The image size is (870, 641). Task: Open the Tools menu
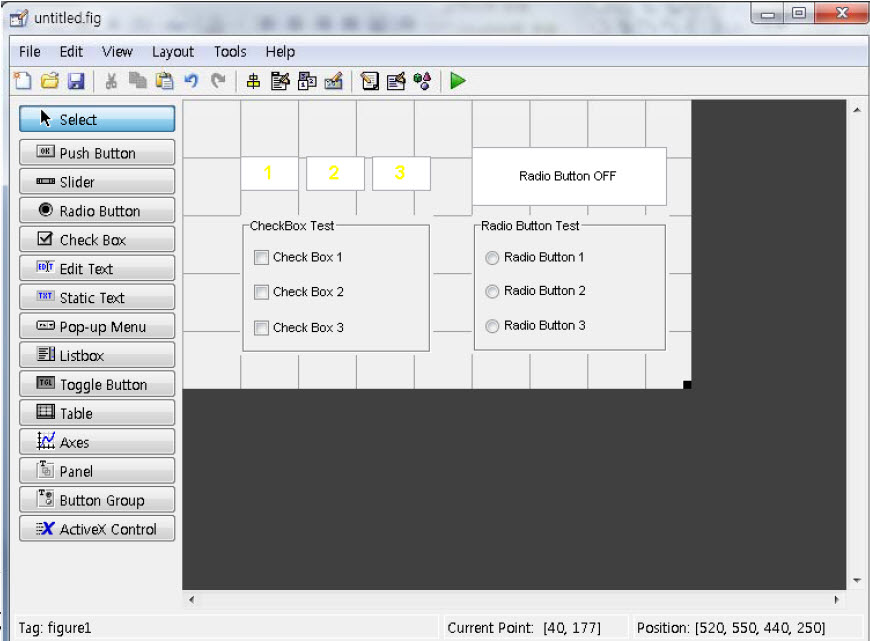pyautogui.click(x=230, y=52)
